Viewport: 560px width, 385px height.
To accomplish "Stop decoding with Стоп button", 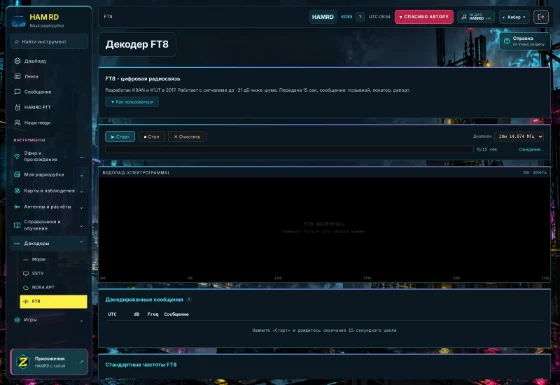I will click(x=151, y=136).
